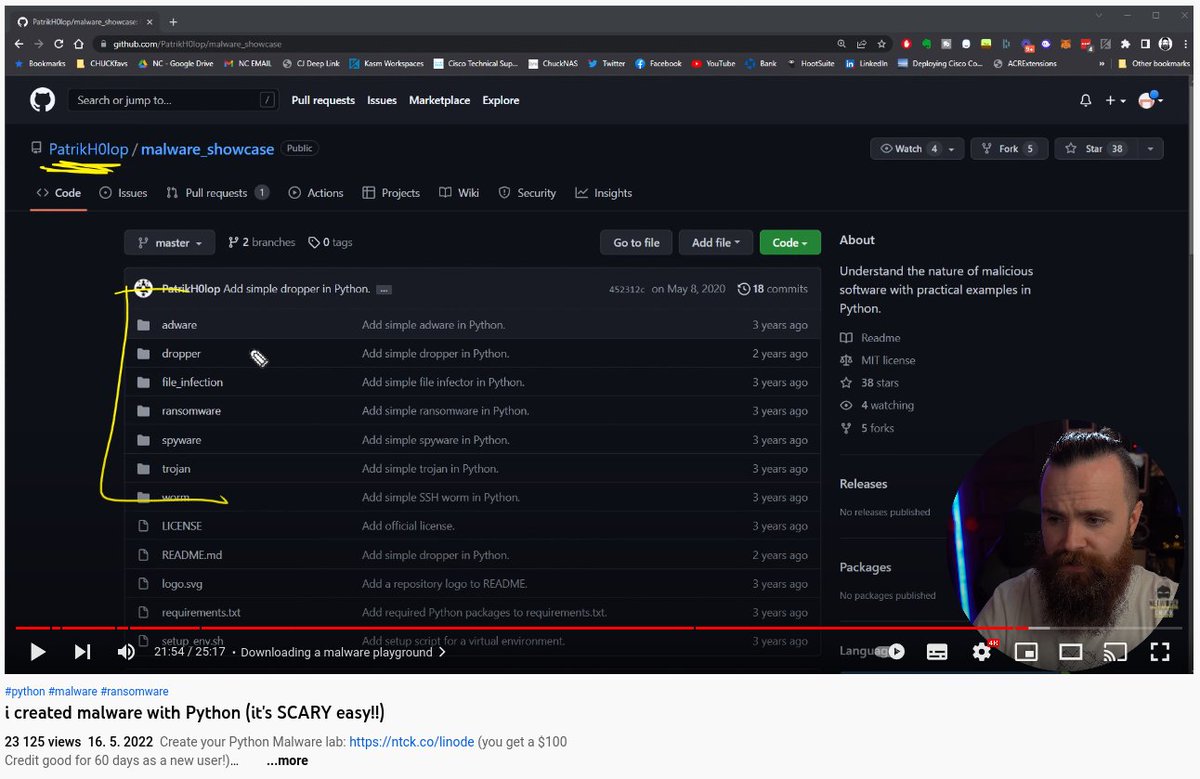Open requirements.txt file

[201, 613]
